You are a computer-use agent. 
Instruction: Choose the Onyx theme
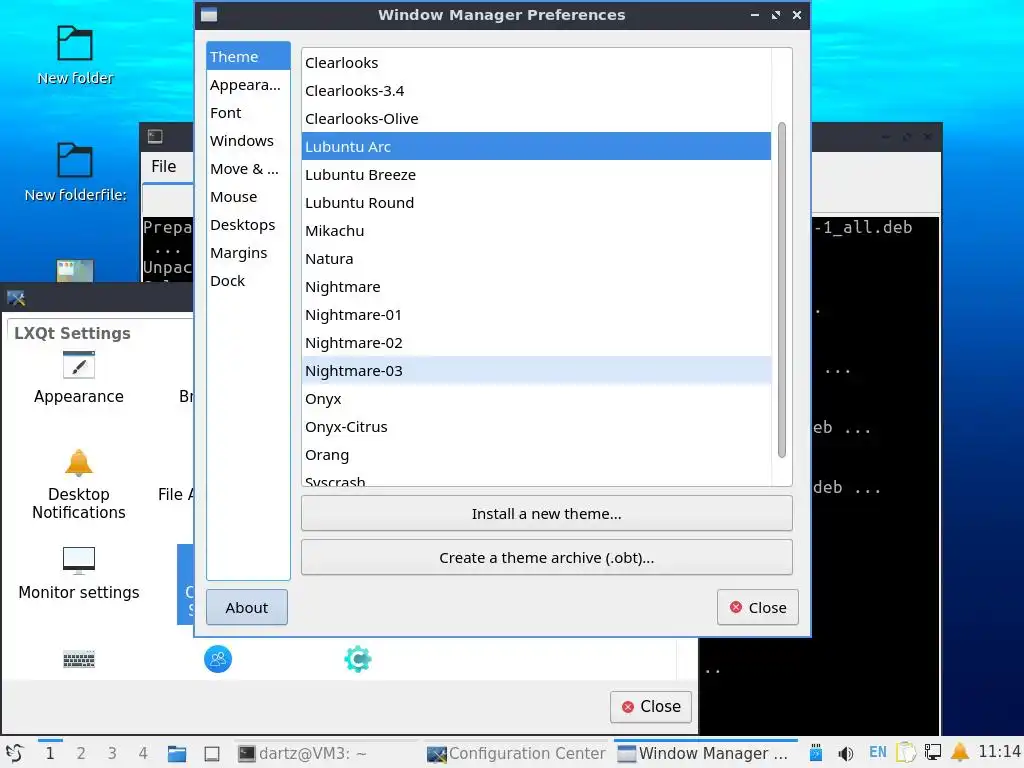click(536, 399)
